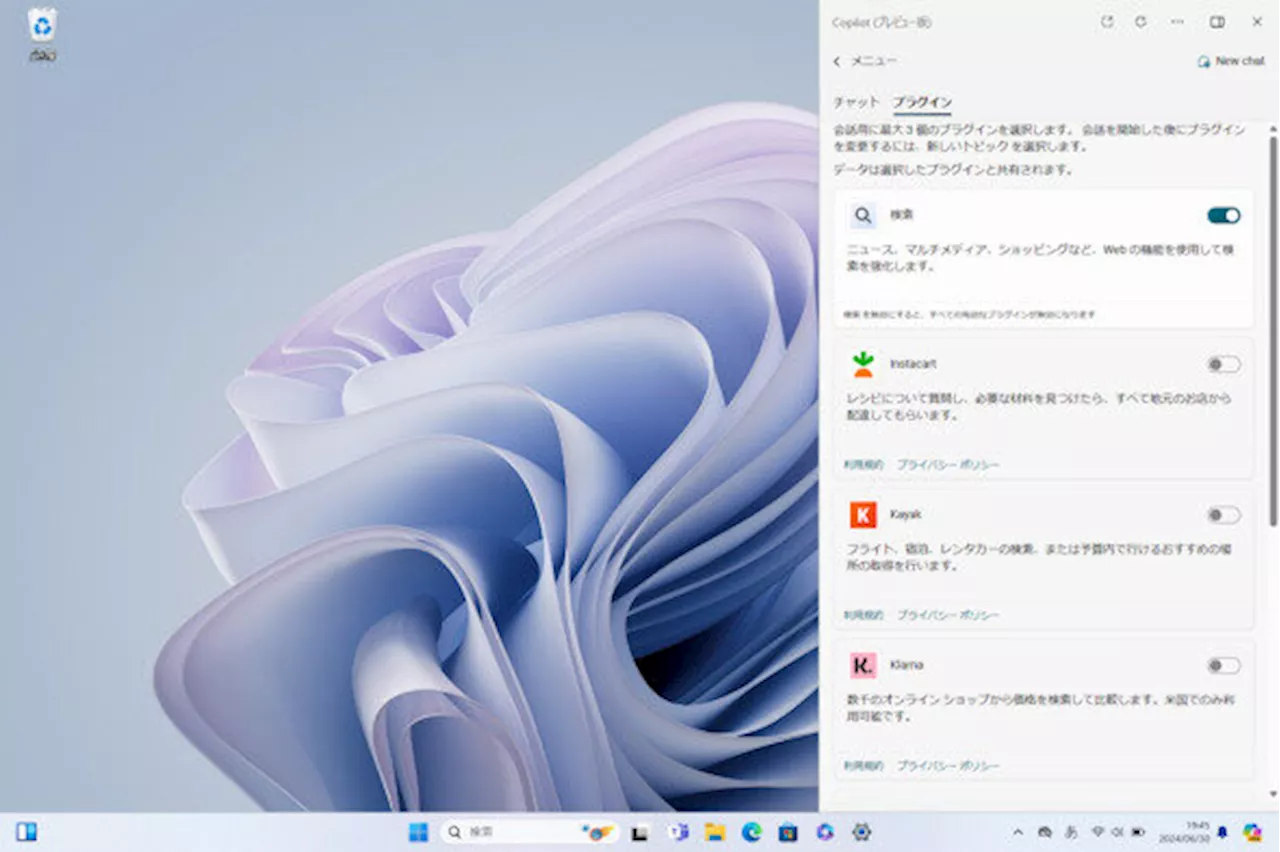Open Task View on the taskbar

point(640,832)
